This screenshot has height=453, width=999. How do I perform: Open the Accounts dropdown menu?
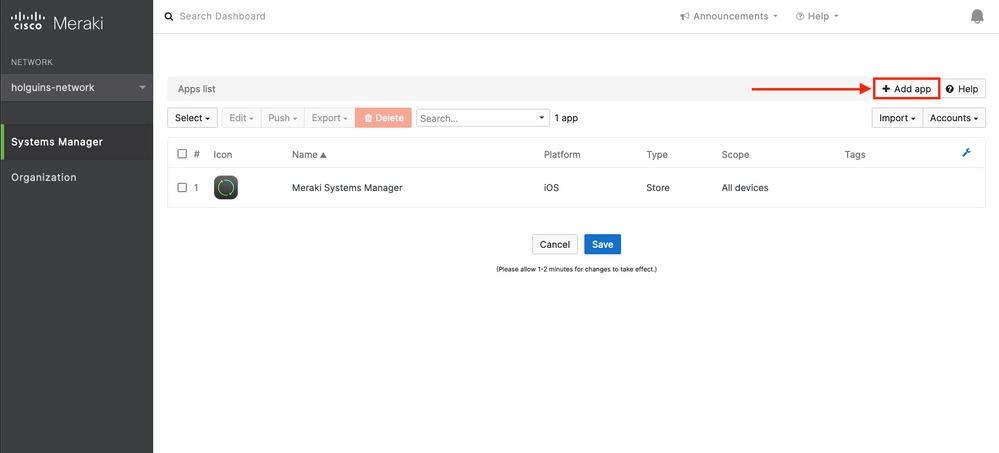tap(954, 118)
